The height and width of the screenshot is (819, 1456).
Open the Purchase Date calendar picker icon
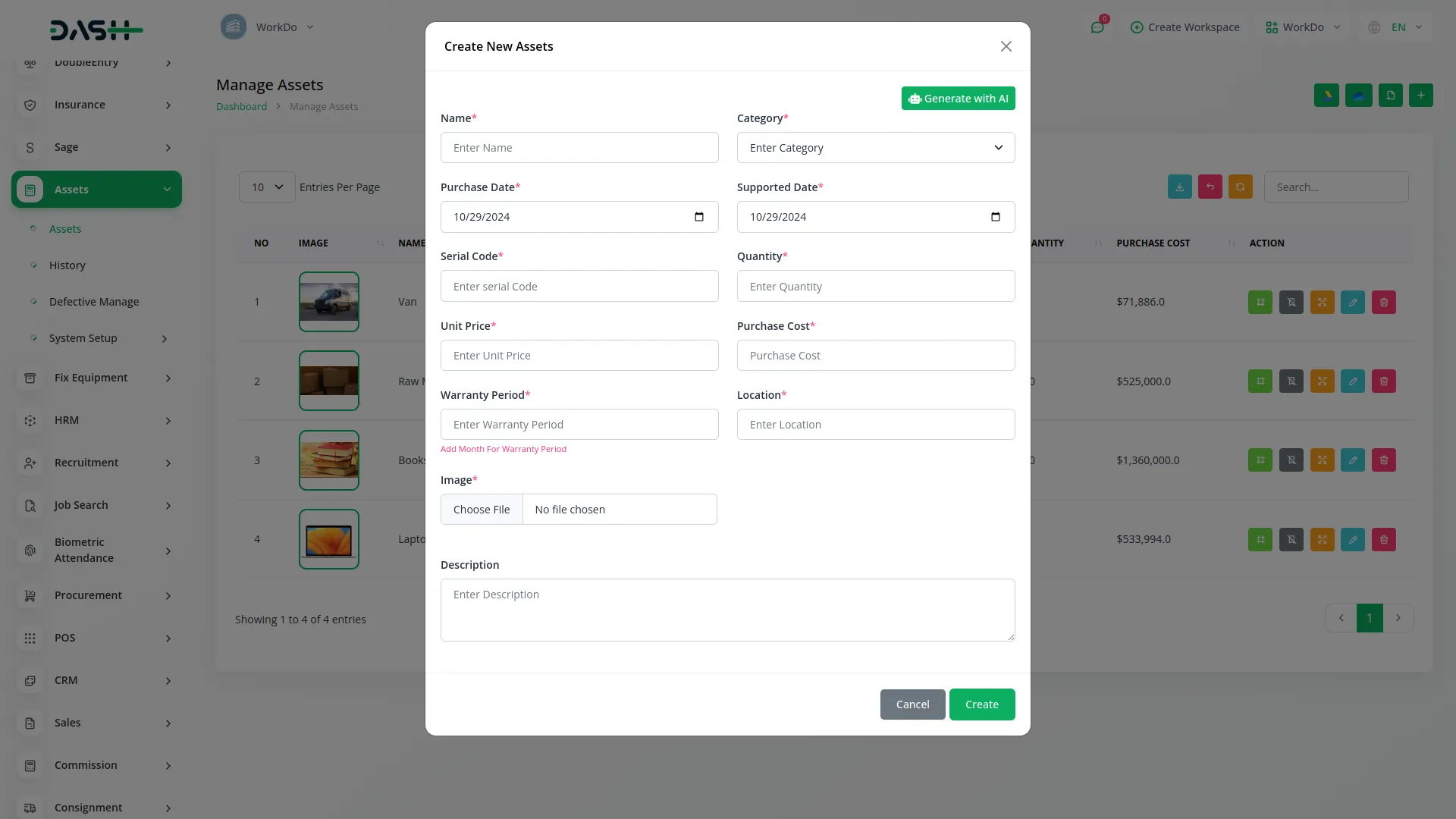tap(698, 217)
